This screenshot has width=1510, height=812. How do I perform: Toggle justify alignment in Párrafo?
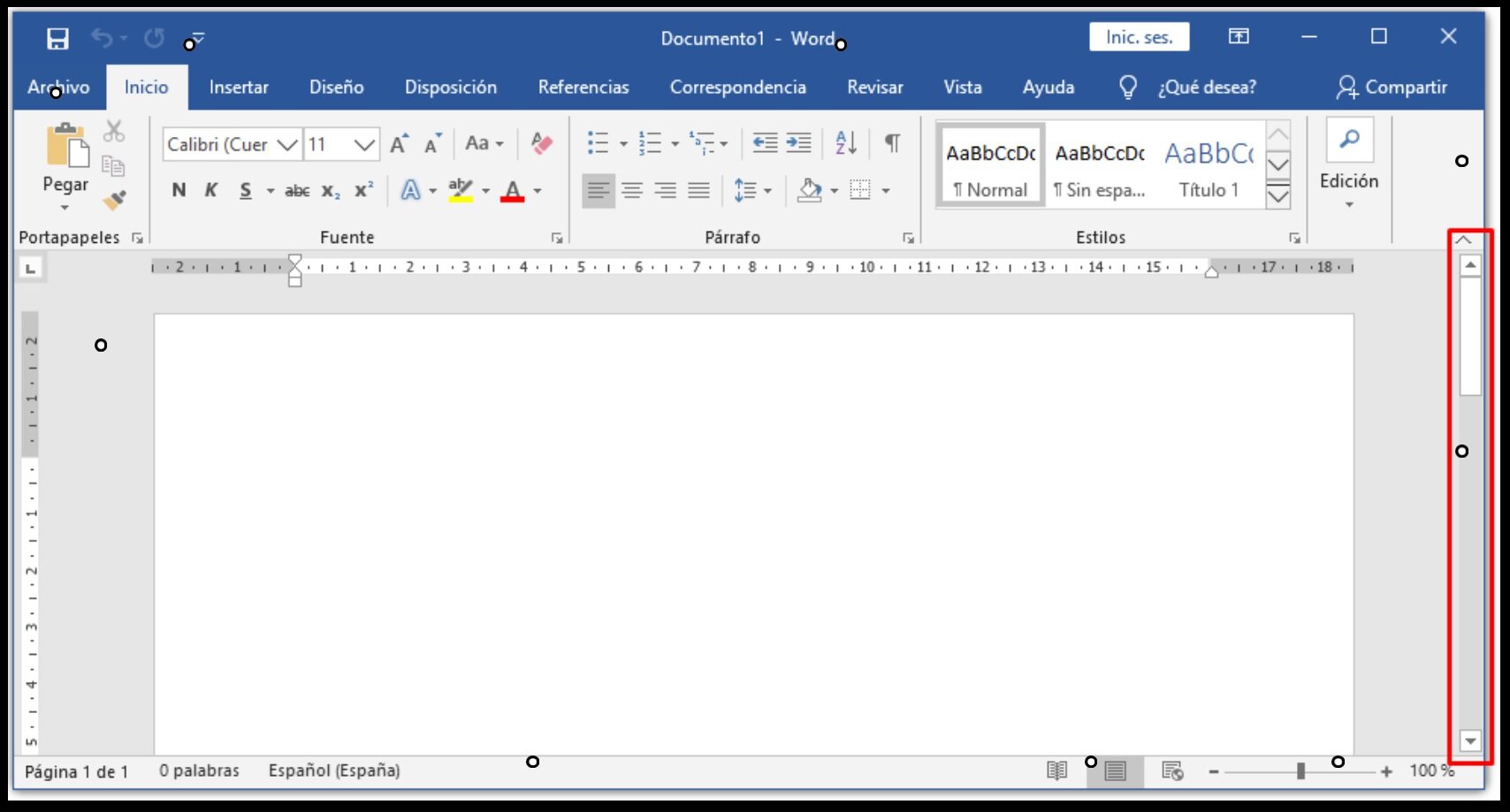(x=699, y=190)
